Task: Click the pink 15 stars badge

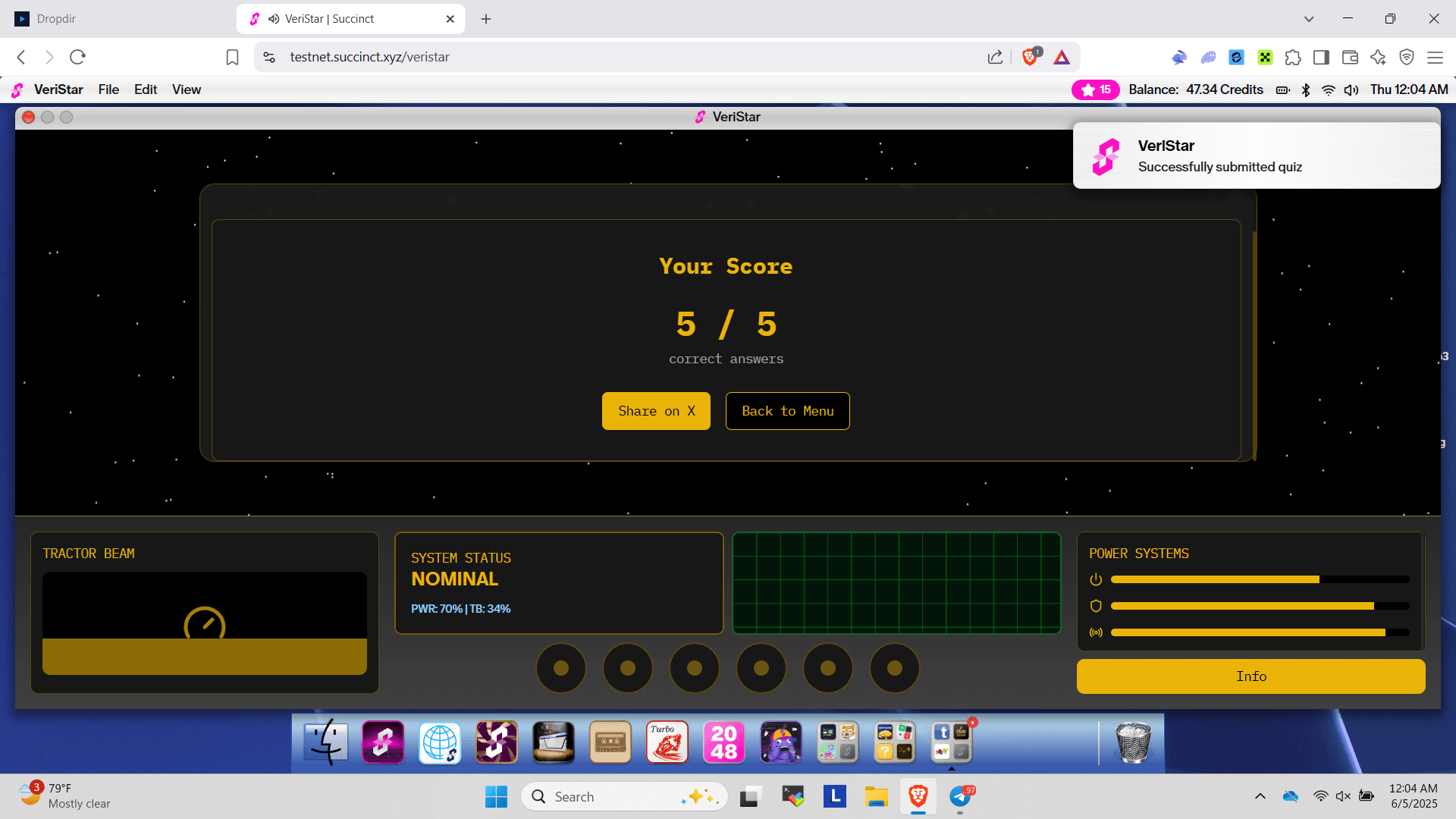Action: pyautogui.click(x=1095, y=89)
